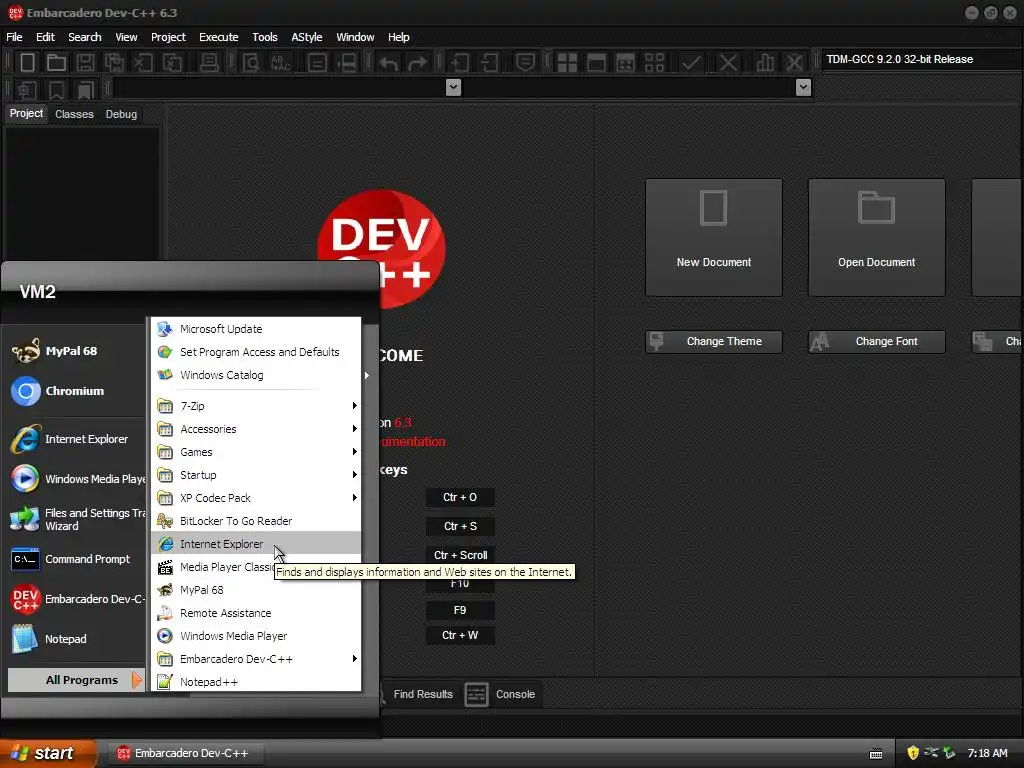The image size is (1024, 768).
Task: Click the Redo arrow toolbar icon
Action: (x=417, y=63)
